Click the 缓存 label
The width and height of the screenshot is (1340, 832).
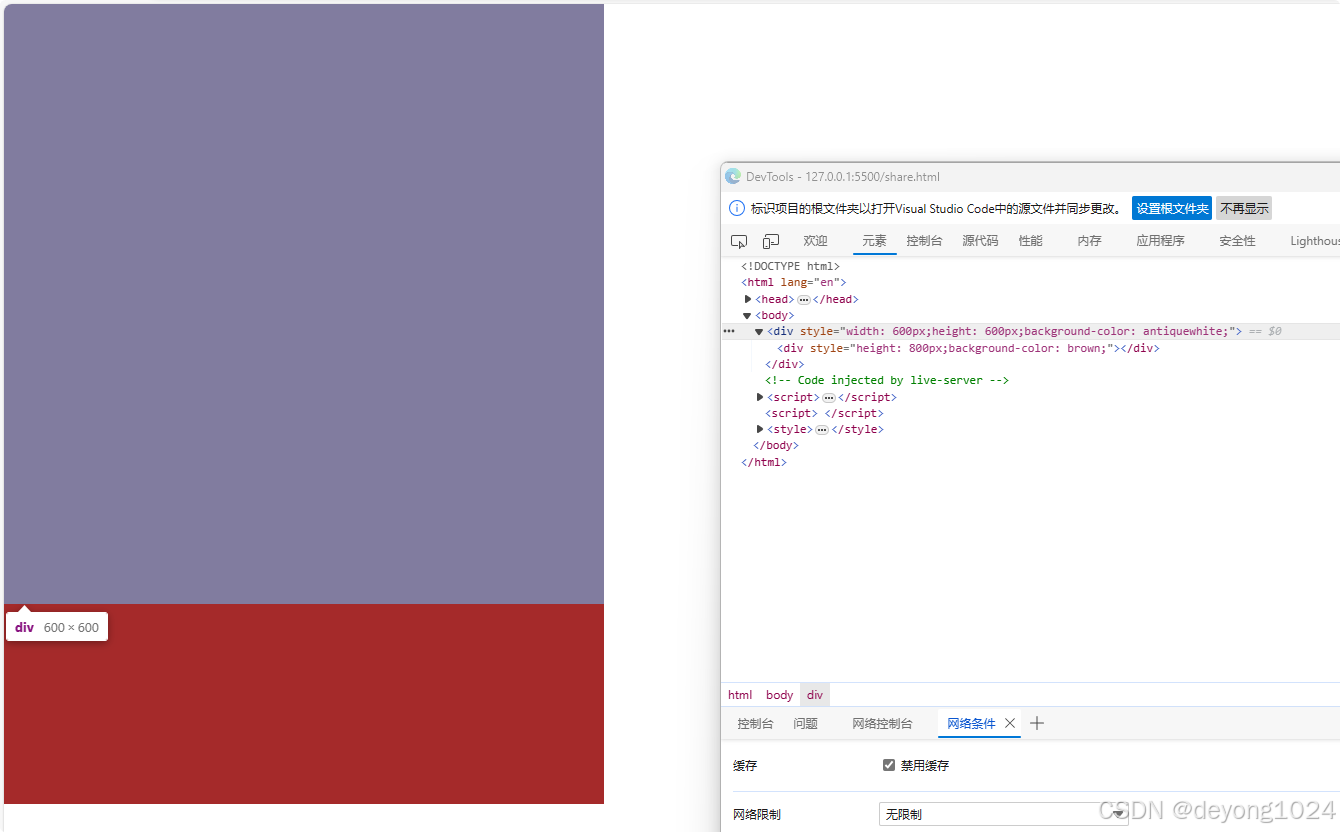pyautogui.click(x=745, y=765)
